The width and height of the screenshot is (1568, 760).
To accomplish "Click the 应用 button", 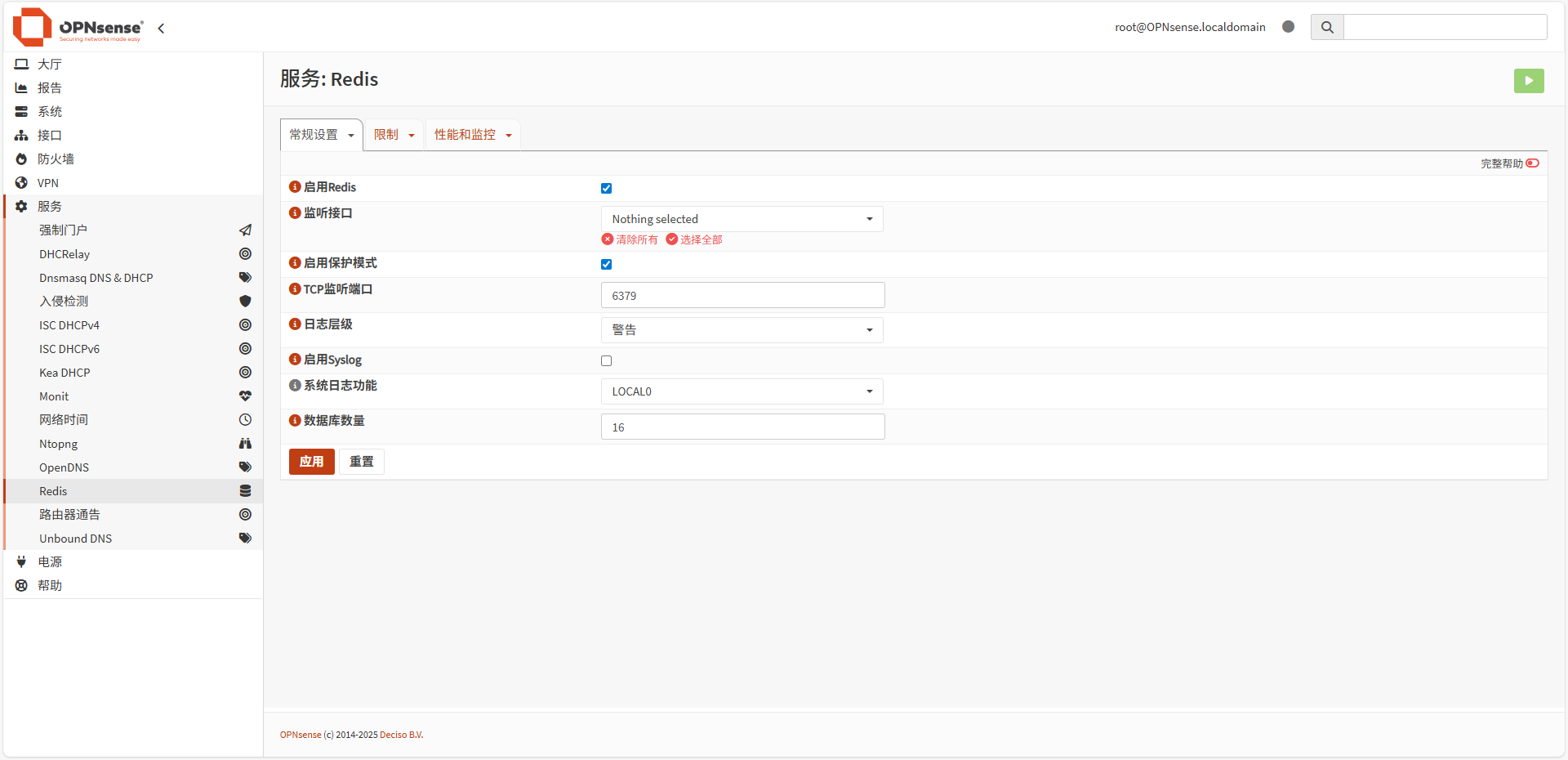I will [311, 462].
